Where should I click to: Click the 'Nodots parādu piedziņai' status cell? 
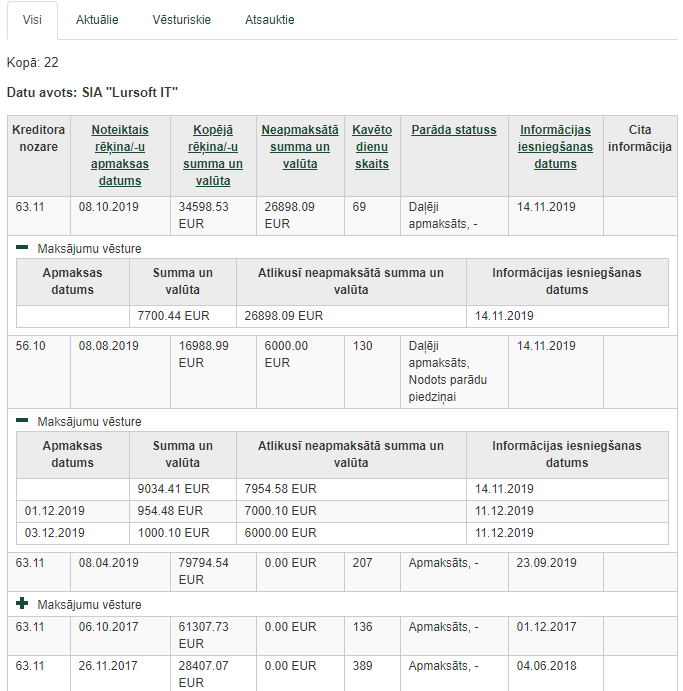pyautogui.click(x=453, y=380)
